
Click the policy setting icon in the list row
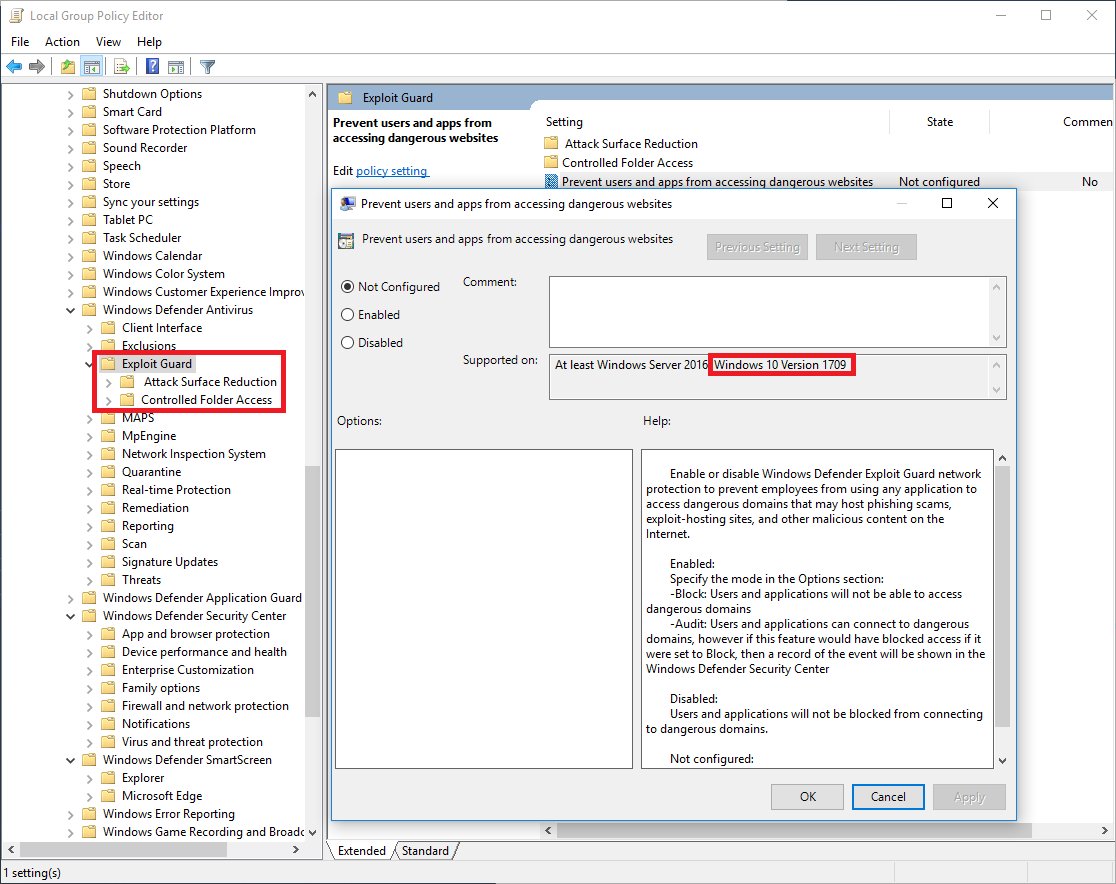click(x=551, y=181)
